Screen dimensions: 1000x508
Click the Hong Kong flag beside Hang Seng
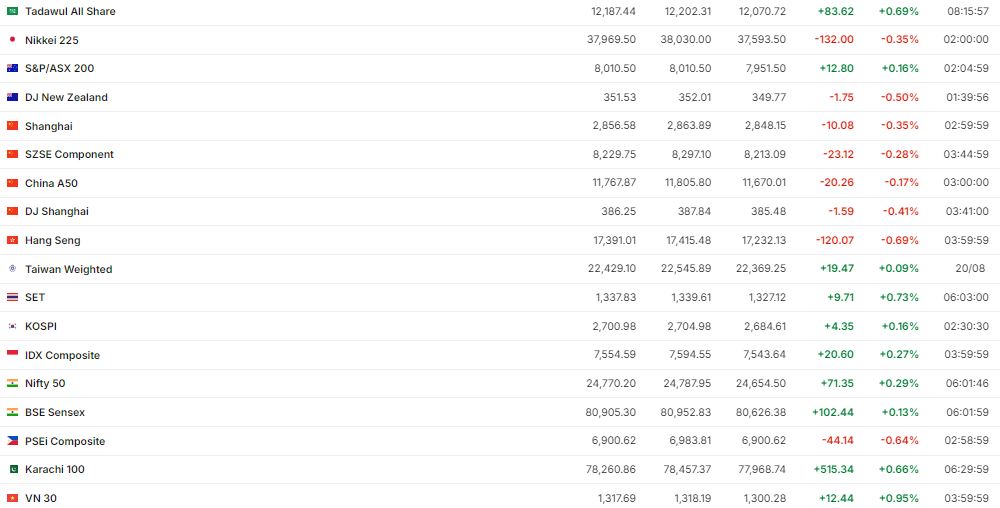tap(12, 240)
